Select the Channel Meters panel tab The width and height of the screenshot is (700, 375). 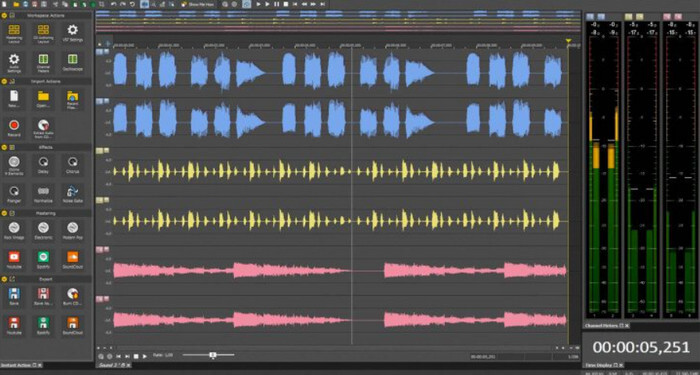(x=606, y=326)
